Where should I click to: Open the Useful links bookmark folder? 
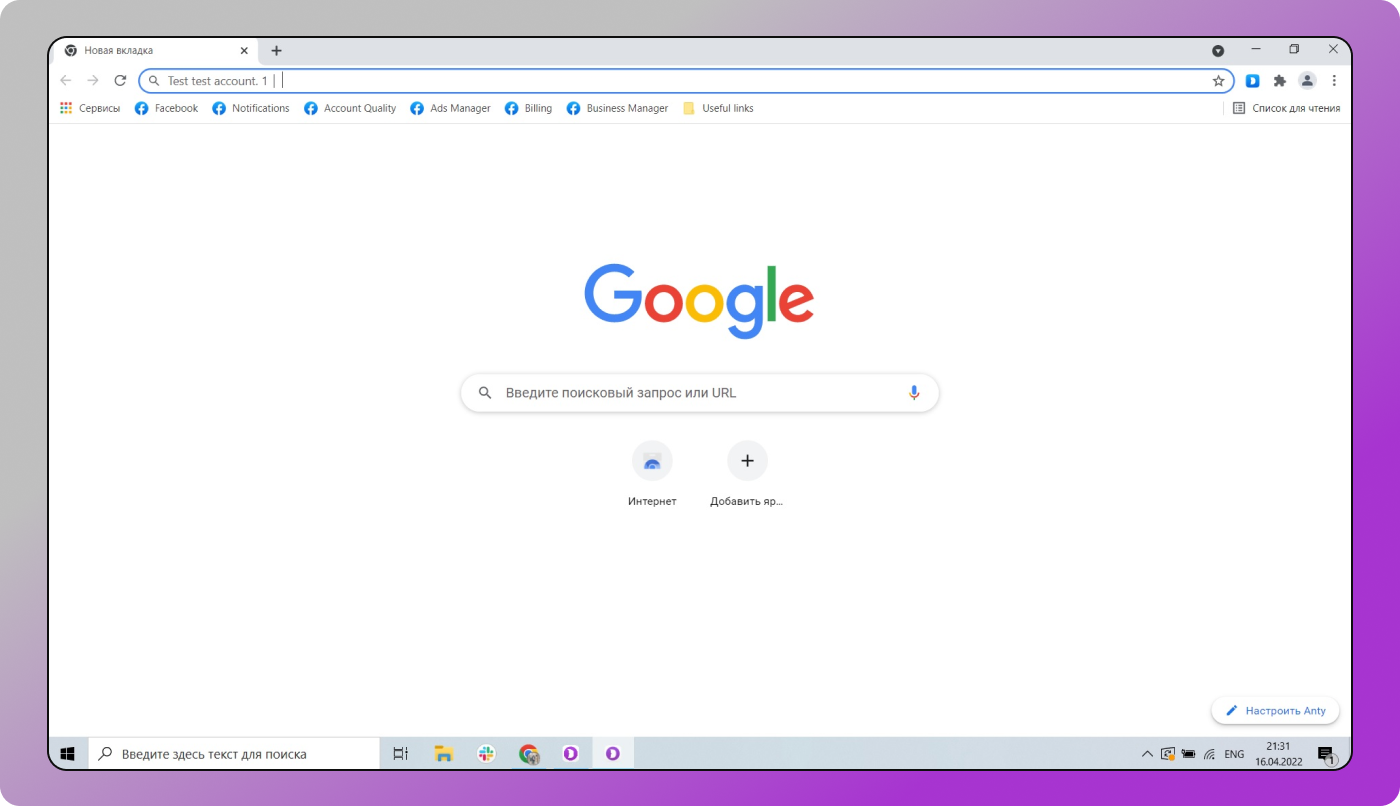718,108
